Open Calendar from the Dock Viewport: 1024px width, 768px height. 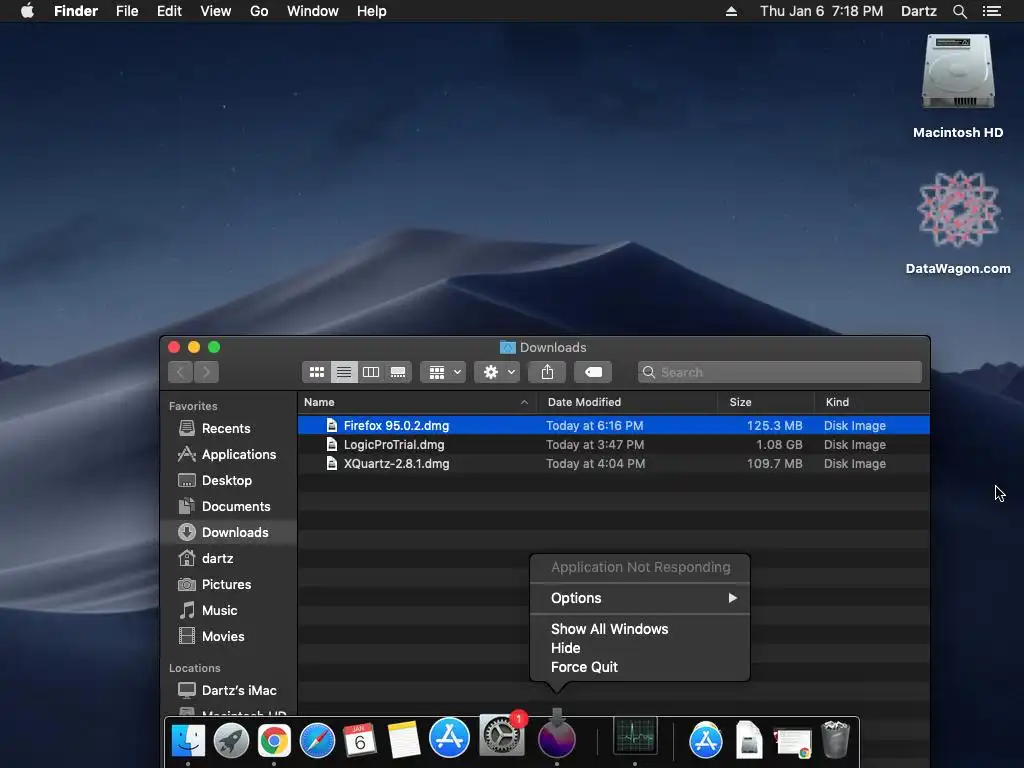tap(360, 741)
